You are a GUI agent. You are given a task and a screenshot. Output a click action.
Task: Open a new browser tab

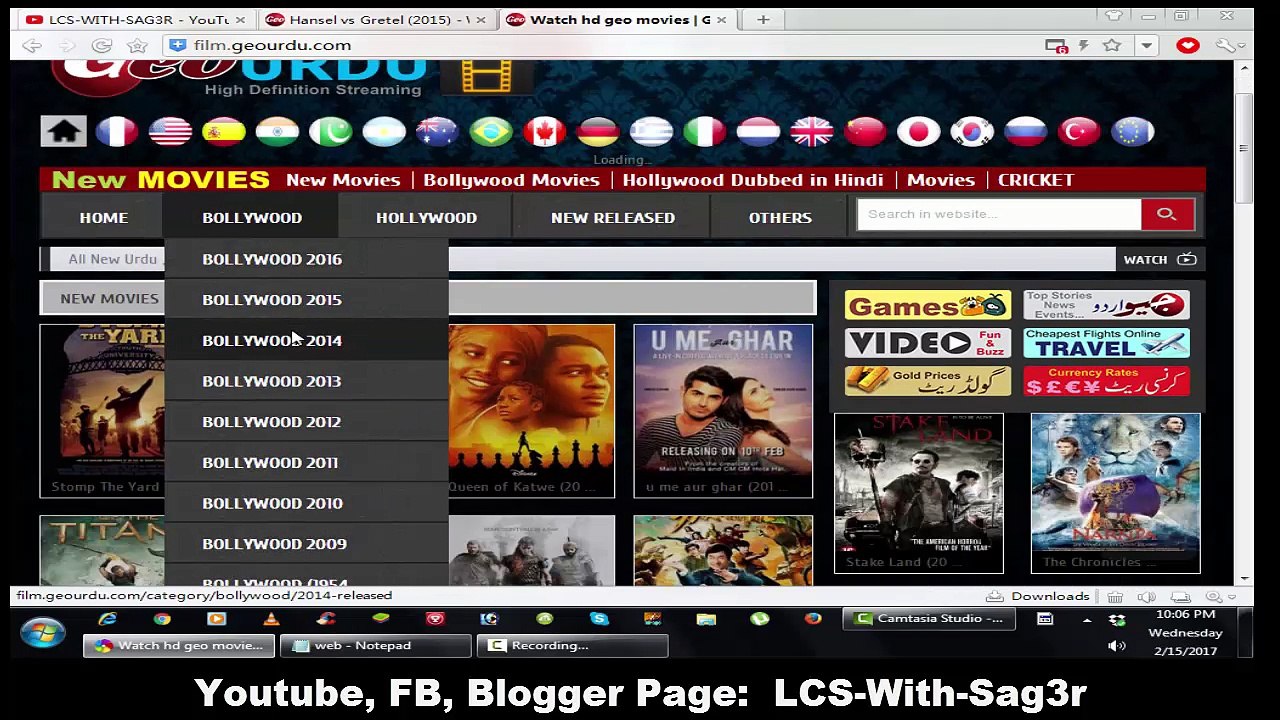click(x=763, y=19)
